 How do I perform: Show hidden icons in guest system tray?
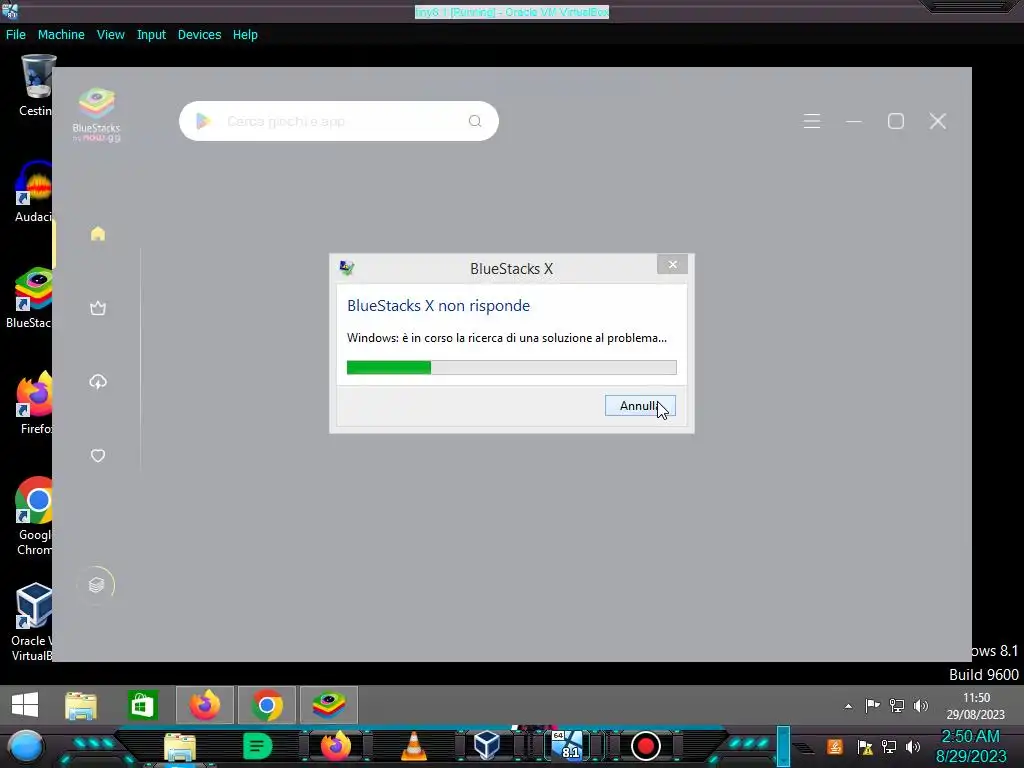coord(848,706)
